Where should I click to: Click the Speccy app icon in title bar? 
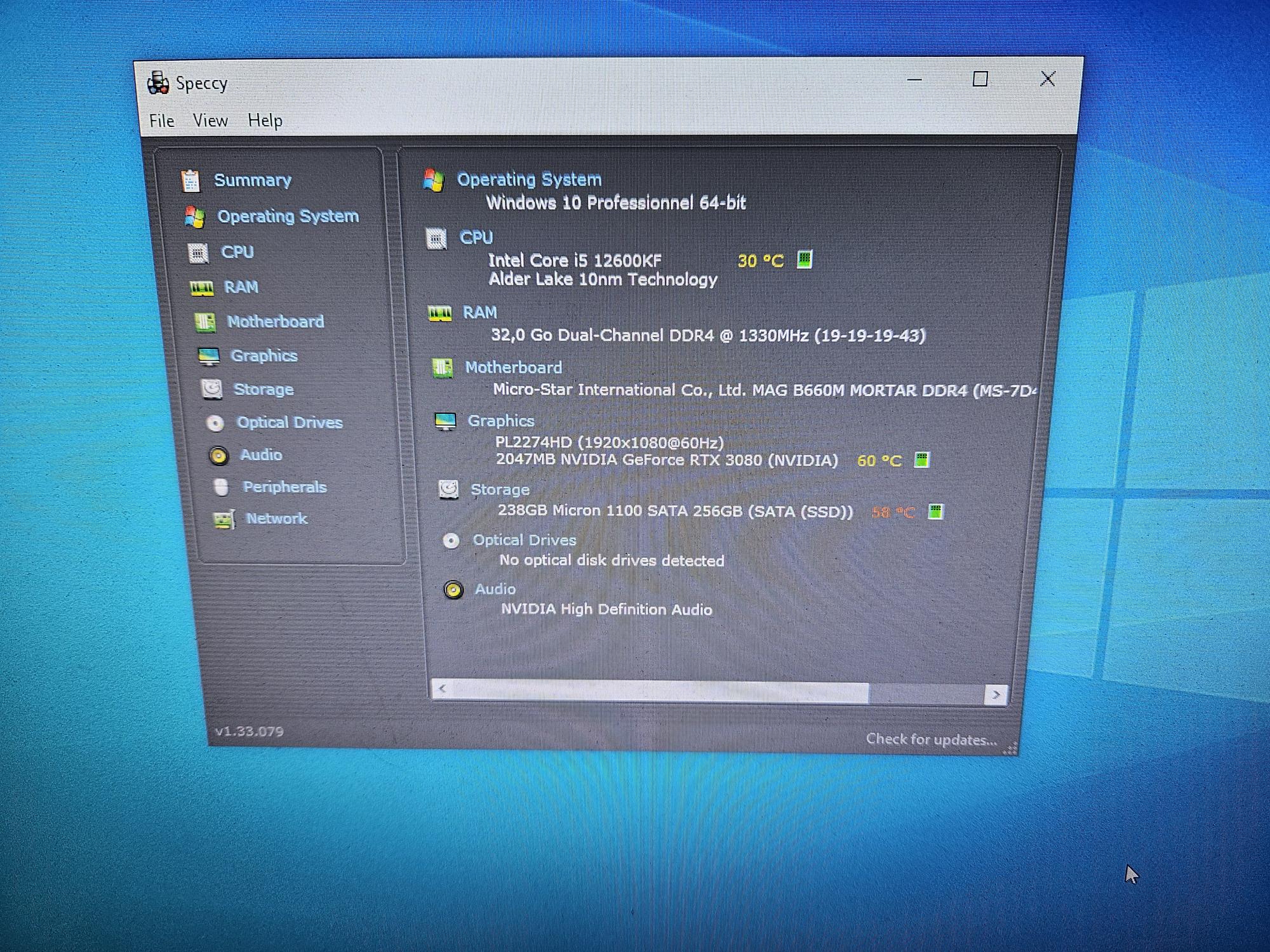click(158, 83)
